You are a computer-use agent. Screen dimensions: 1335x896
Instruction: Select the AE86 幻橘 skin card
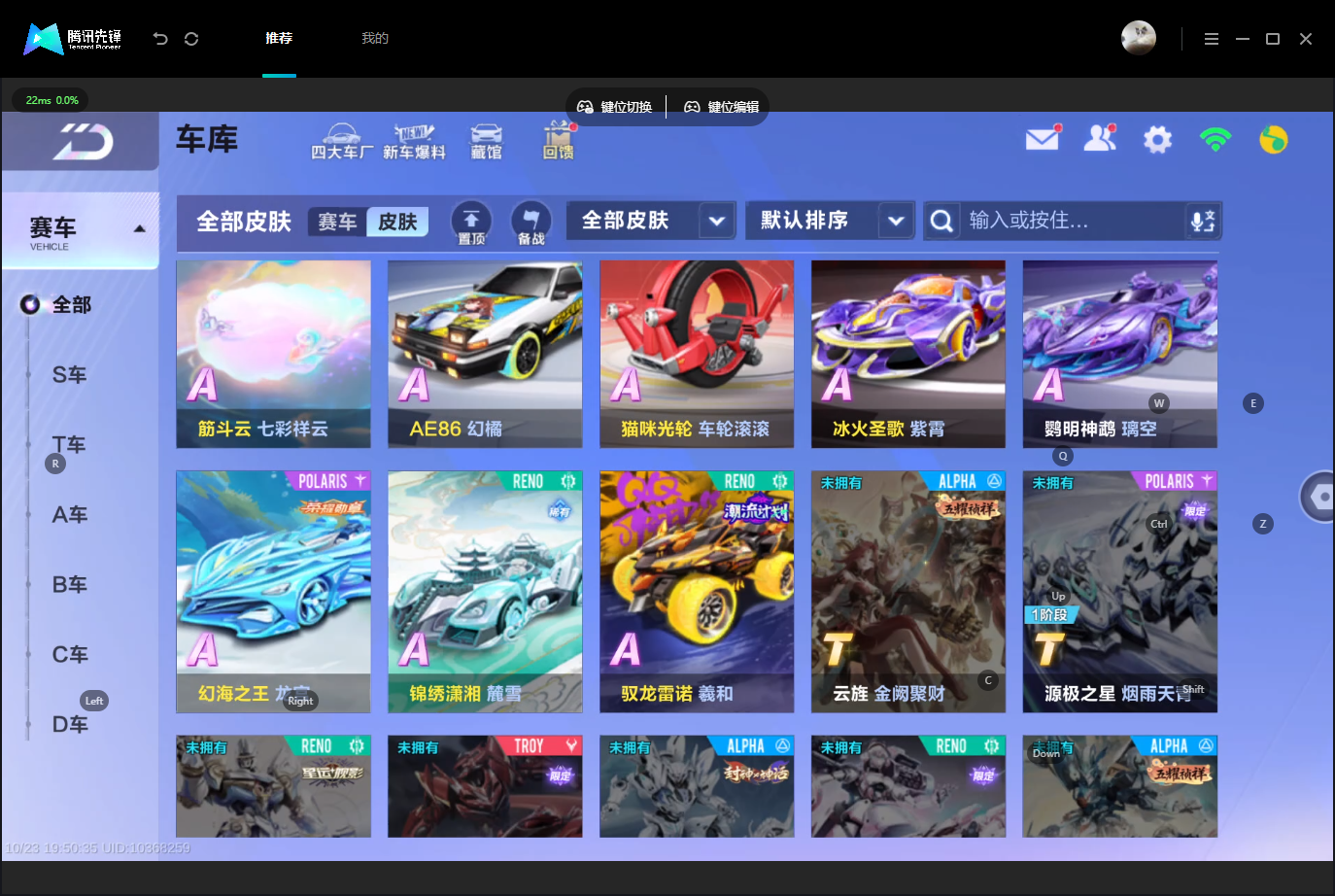485,354
